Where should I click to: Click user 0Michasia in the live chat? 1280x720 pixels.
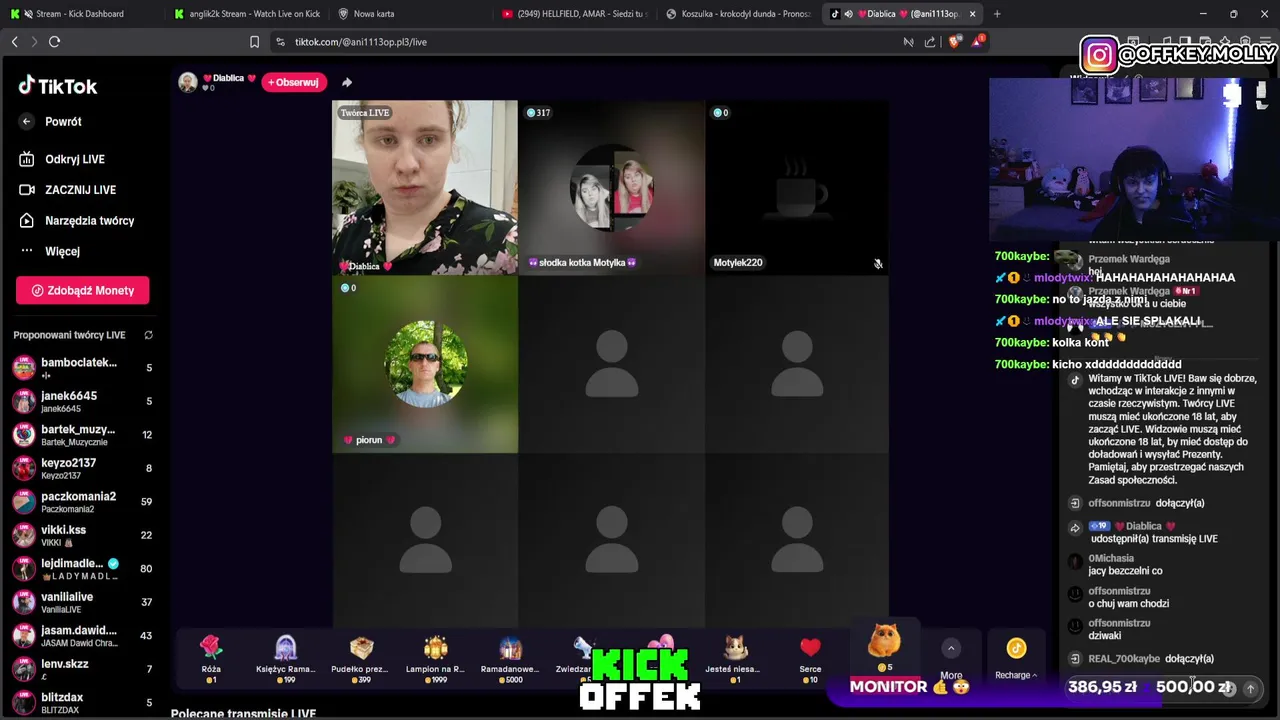click(x=1111, y=559)
